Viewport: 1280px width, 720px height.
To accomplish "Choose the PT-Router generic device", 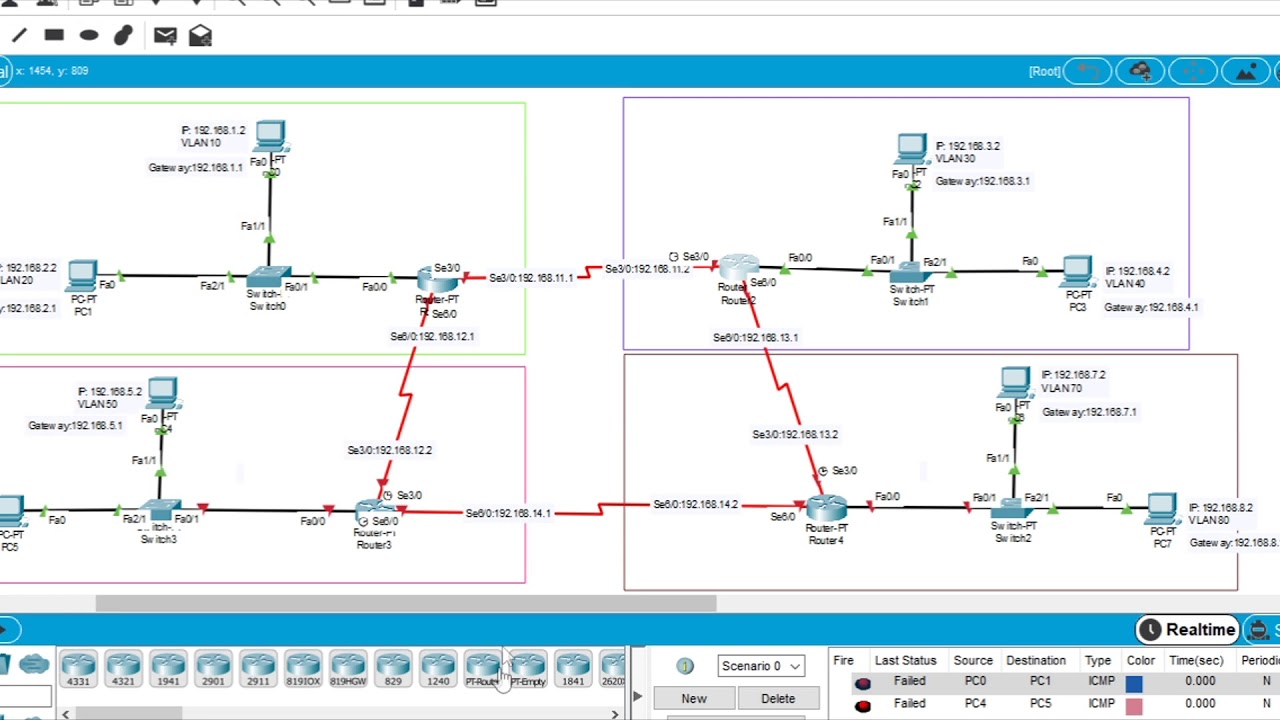I will tap(483, 669).
